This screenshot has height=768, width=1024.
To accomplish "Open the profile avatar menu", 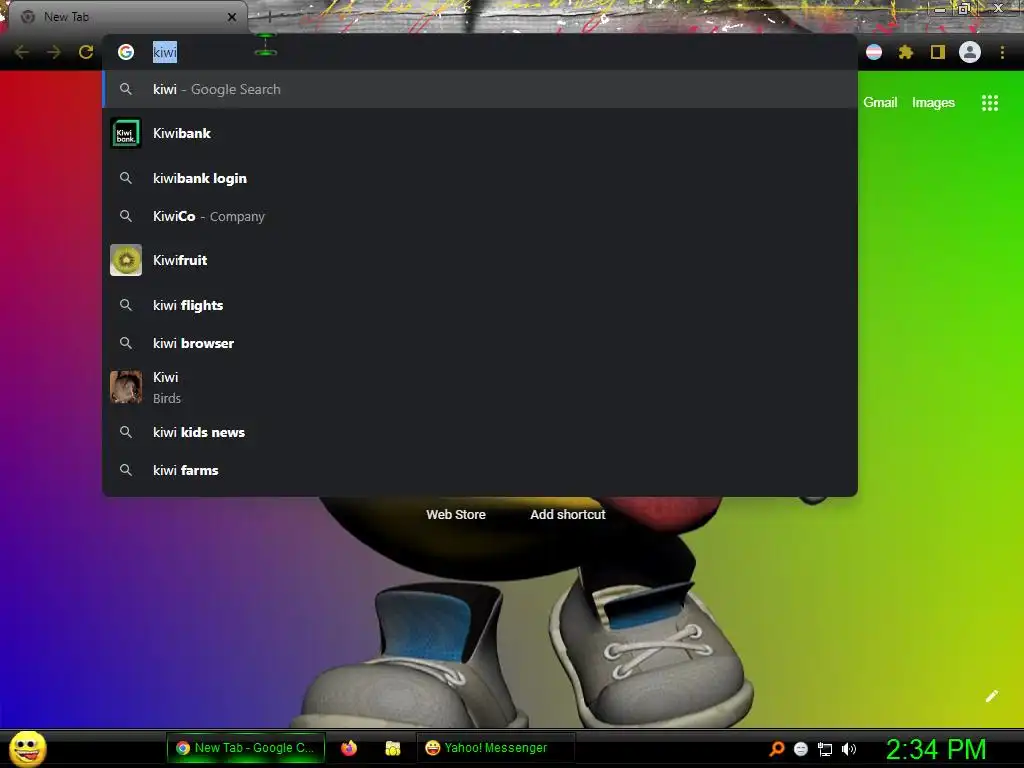I will pyautogui.click(x=970, y=52).
